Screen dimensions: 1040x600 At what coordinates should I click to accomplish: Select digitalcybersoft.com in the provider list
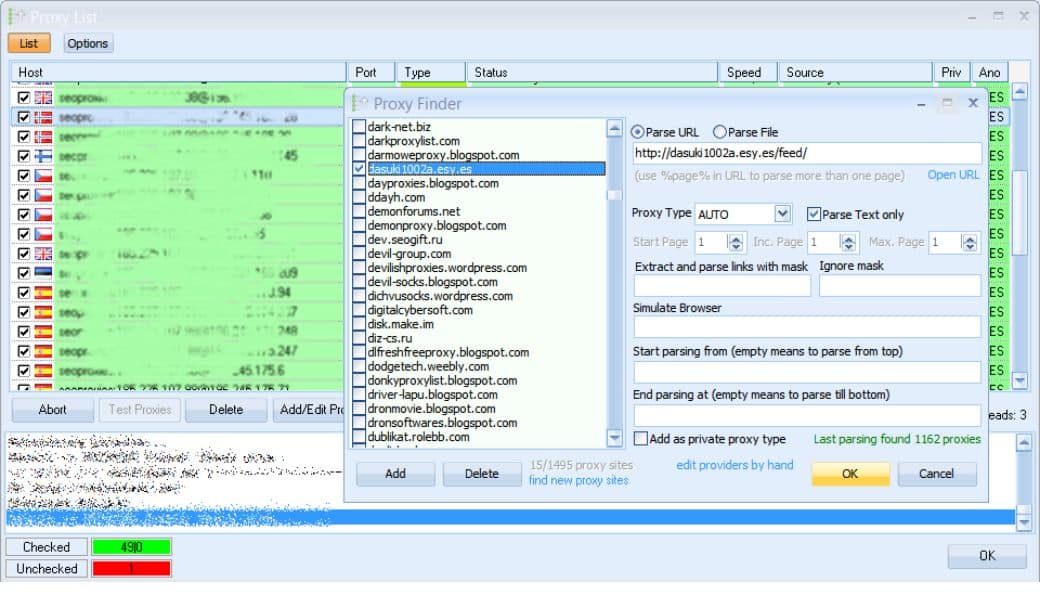pos(420,310)
